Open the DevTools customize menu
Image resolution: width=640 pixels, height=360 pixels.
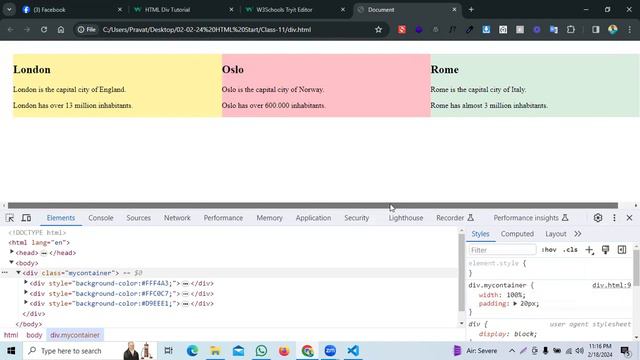click(614, 218)
